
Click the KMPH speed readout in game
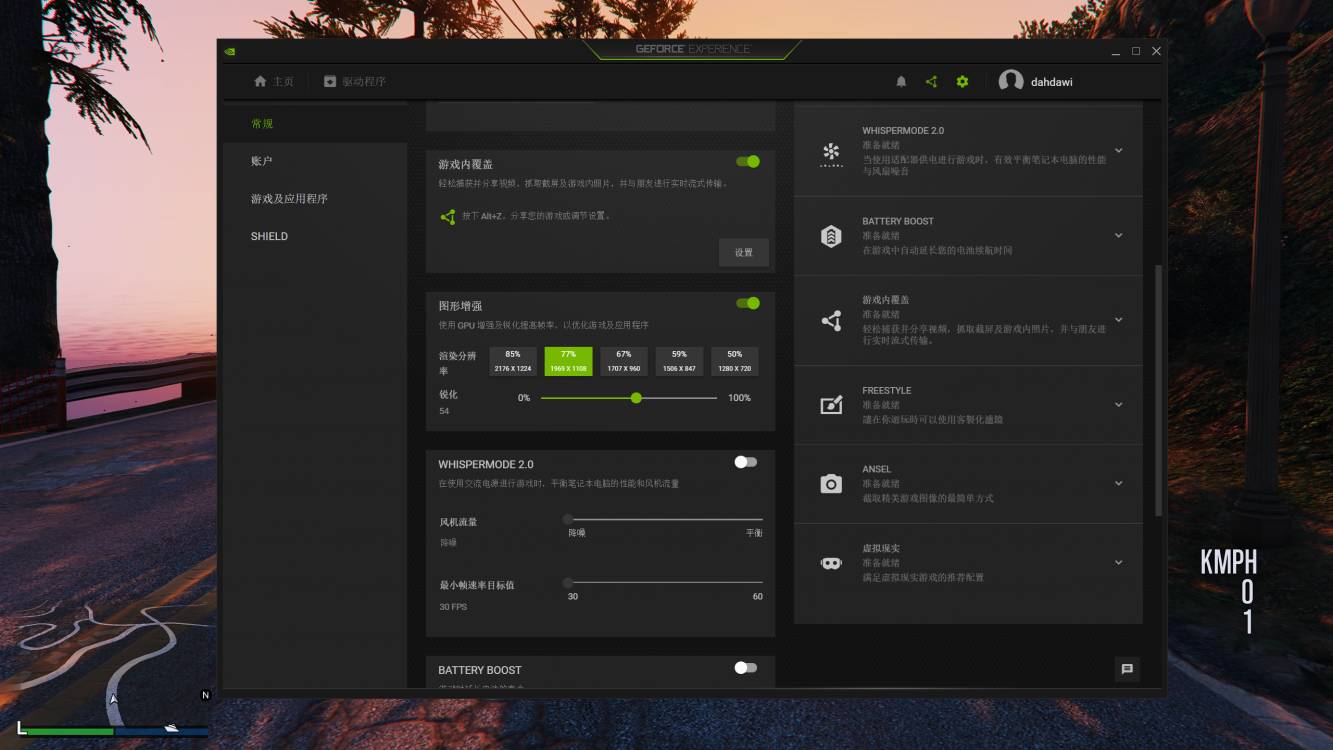click(x=1228, y=562)
